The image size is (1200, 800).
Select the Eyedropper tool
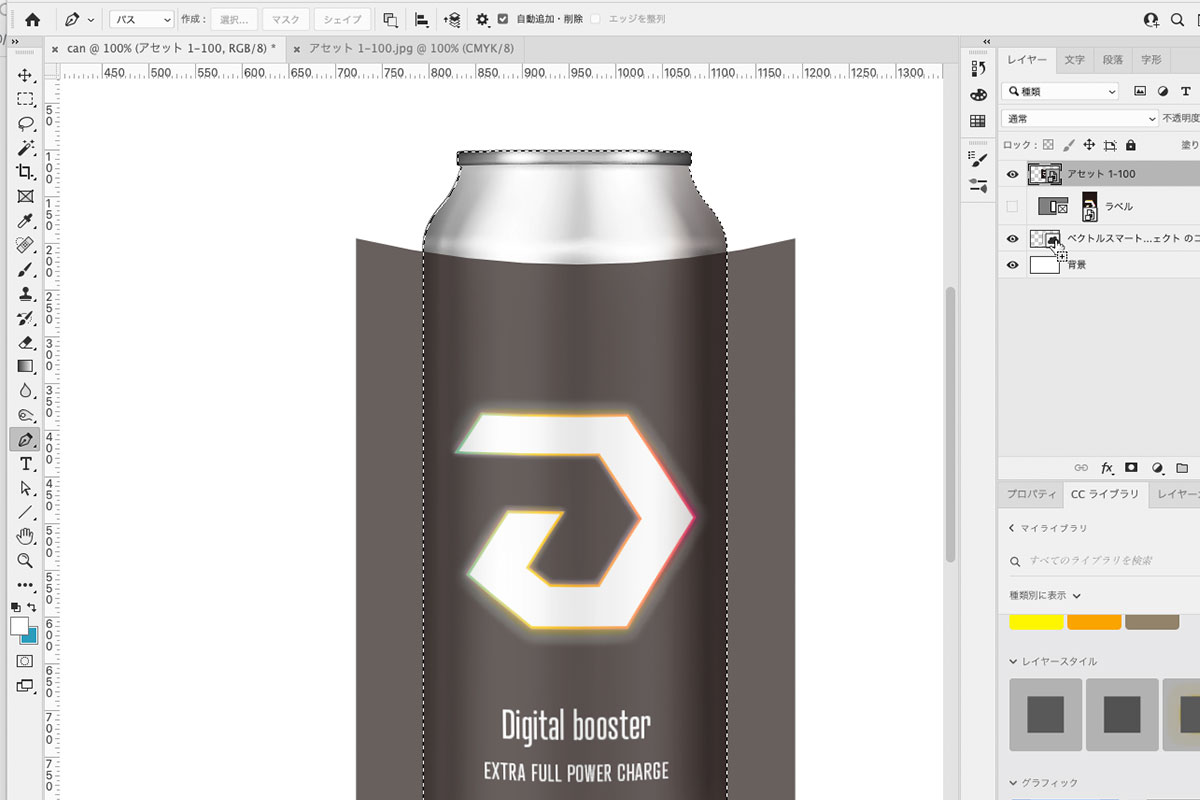(26, 221)
